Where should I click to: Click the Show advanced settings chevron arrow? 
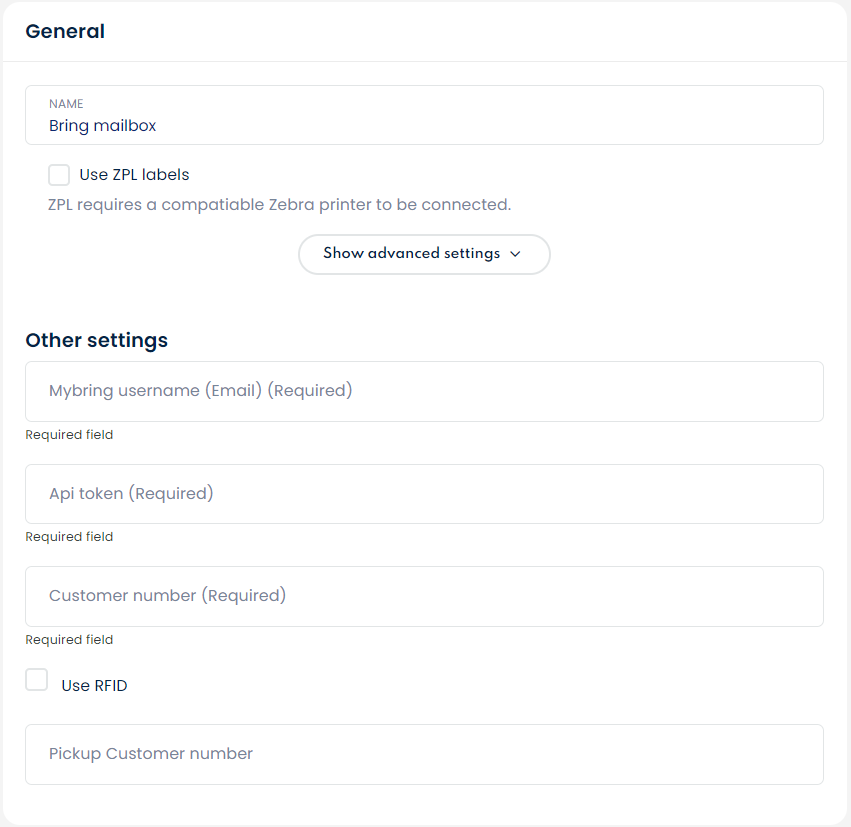[x=515, y=254]
